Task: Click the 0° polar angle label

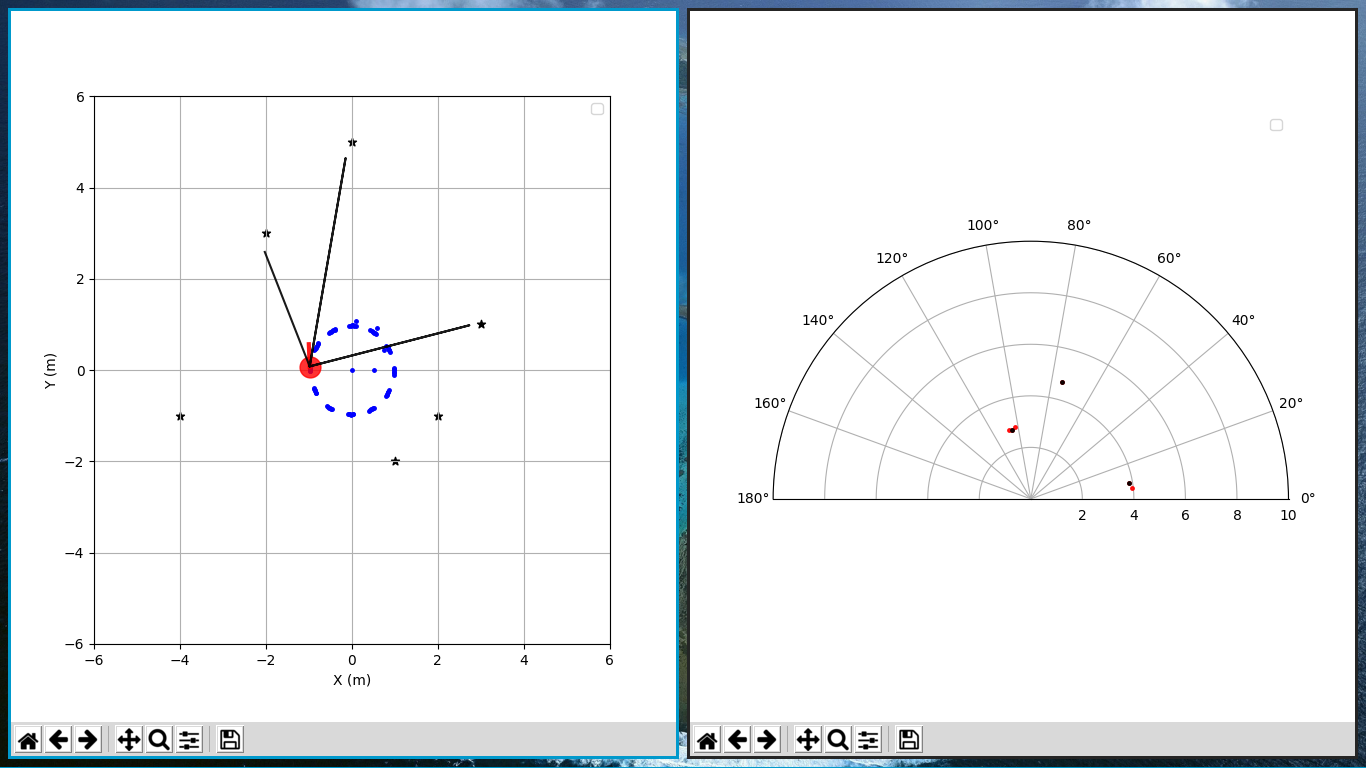Action: [x=1308, y=499]
